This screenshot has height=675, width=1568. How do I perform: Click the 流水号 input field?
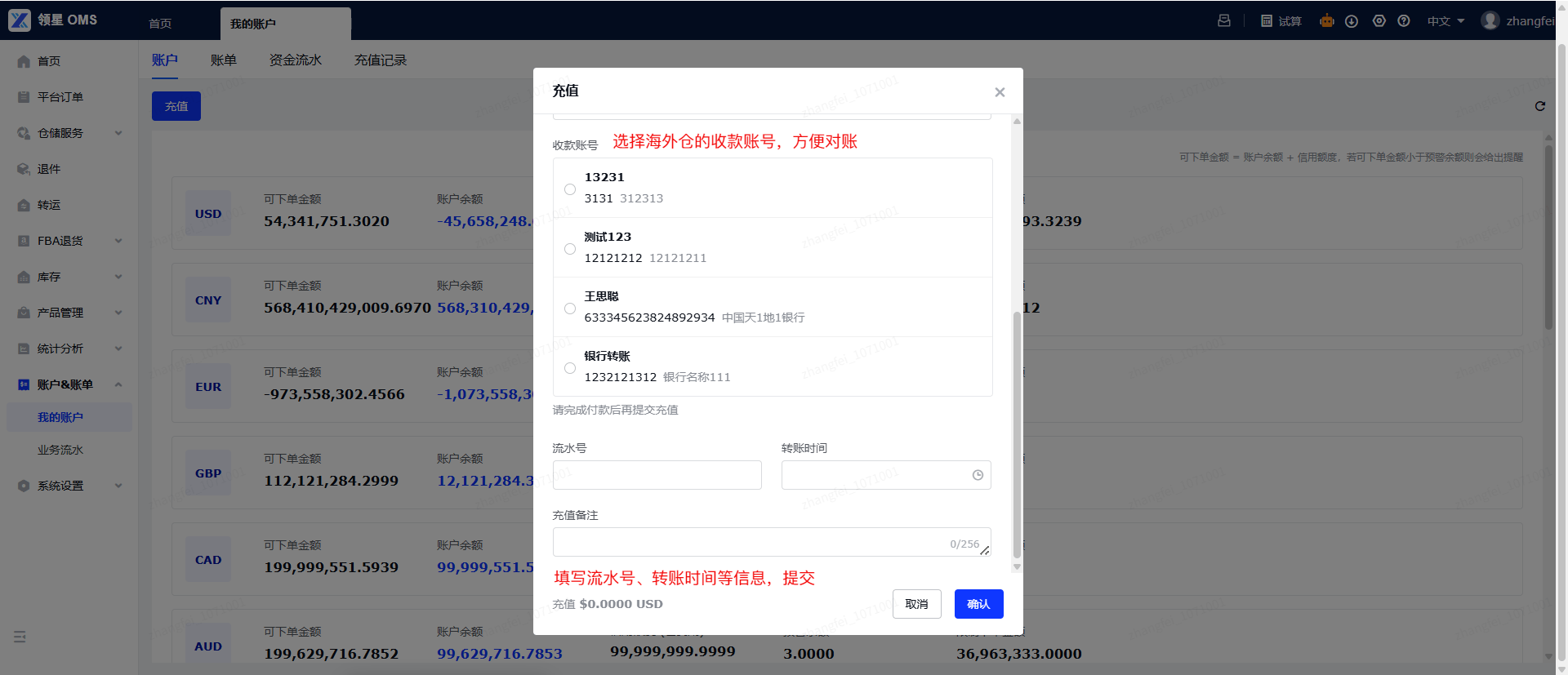tap(657, 475)
